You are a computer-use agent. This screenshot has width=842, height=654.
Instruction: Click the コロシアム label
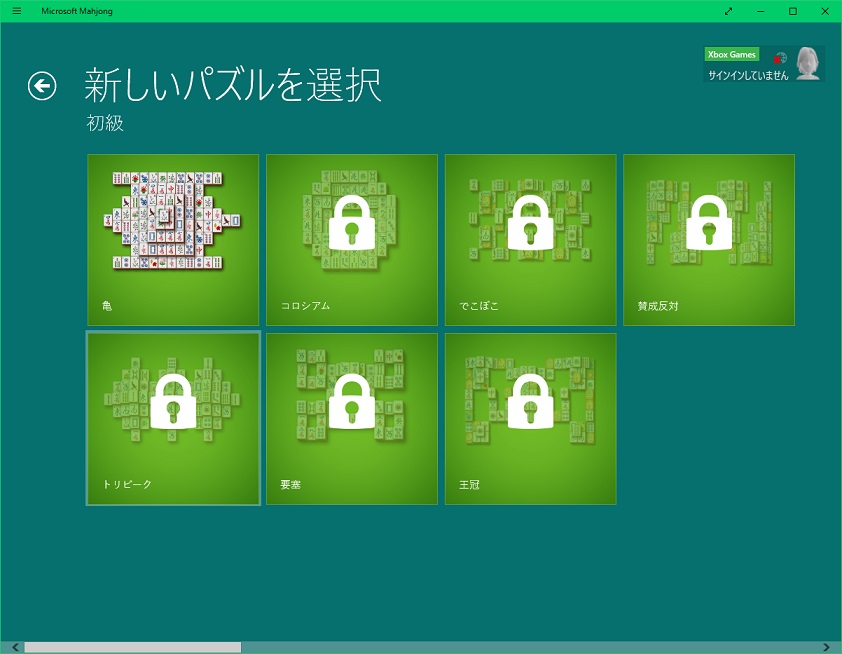point(306,306)
